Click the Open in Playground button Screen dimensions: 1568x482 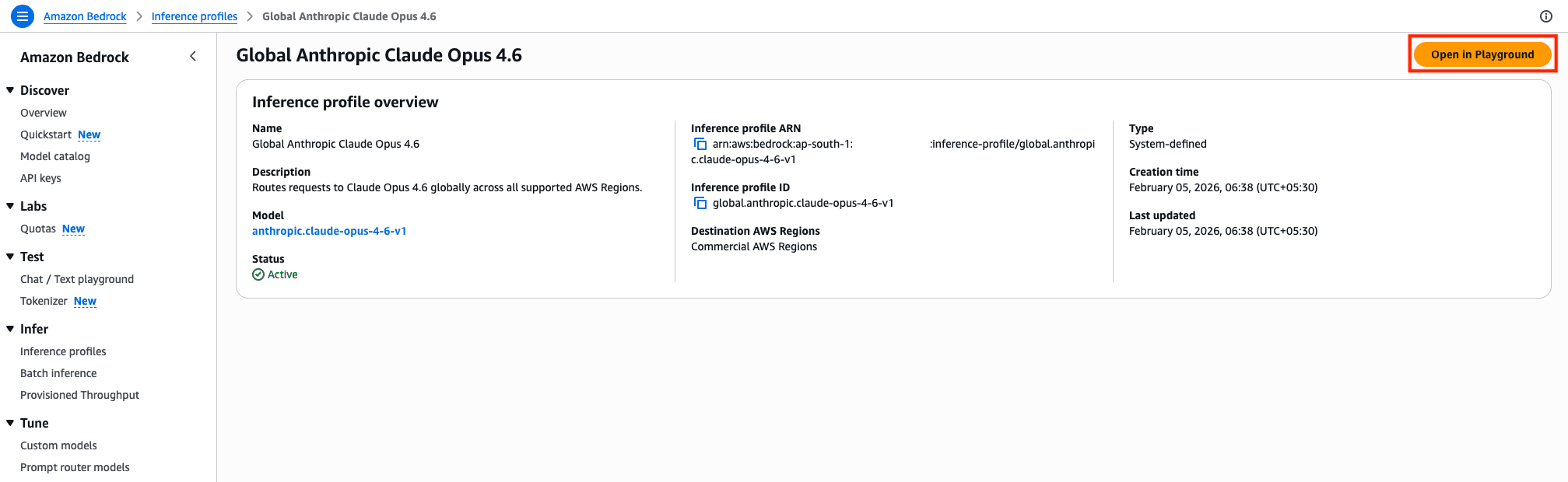pyautogui.click(x=1482, y=54)
